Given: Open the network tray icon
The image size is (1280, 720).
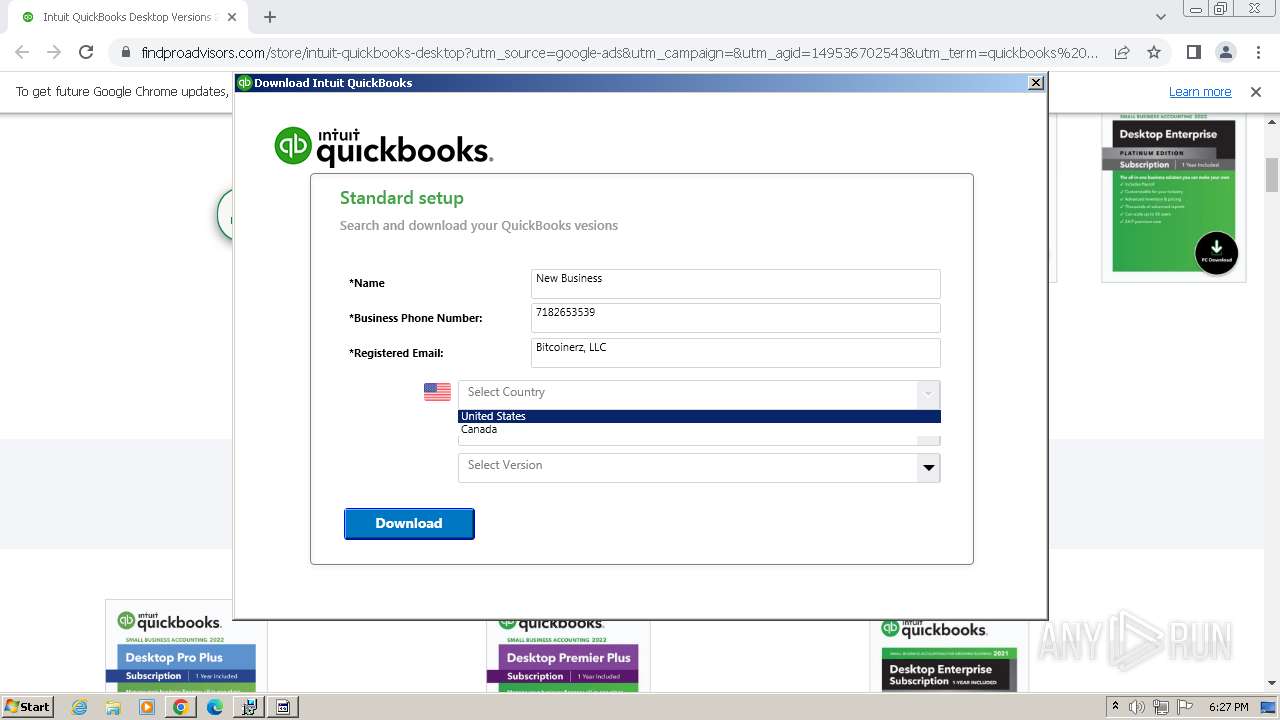Looking at the screenshot, I should click(1160, 707).
